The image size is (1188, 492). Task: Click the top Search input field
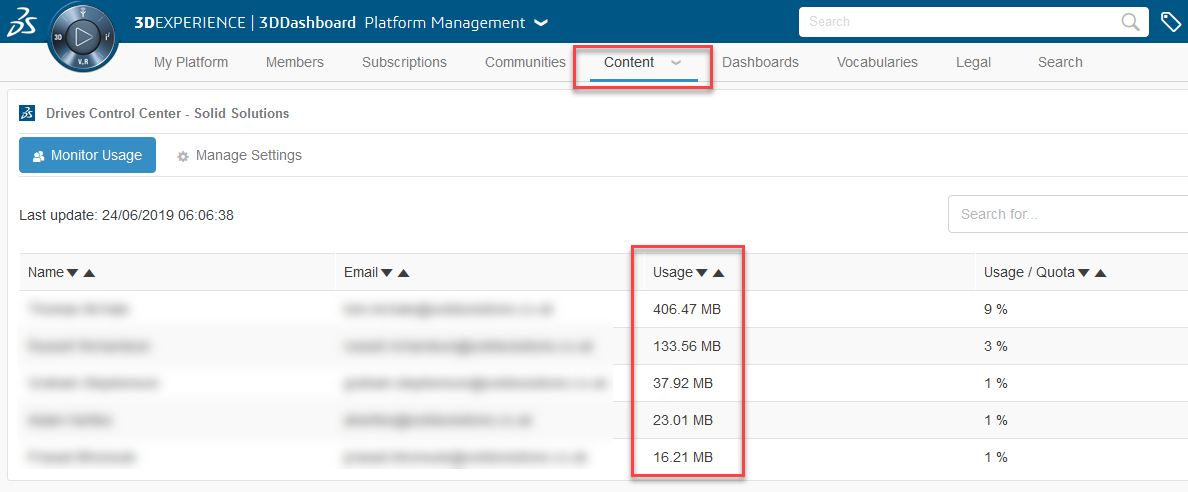click(x=960, y=22)
